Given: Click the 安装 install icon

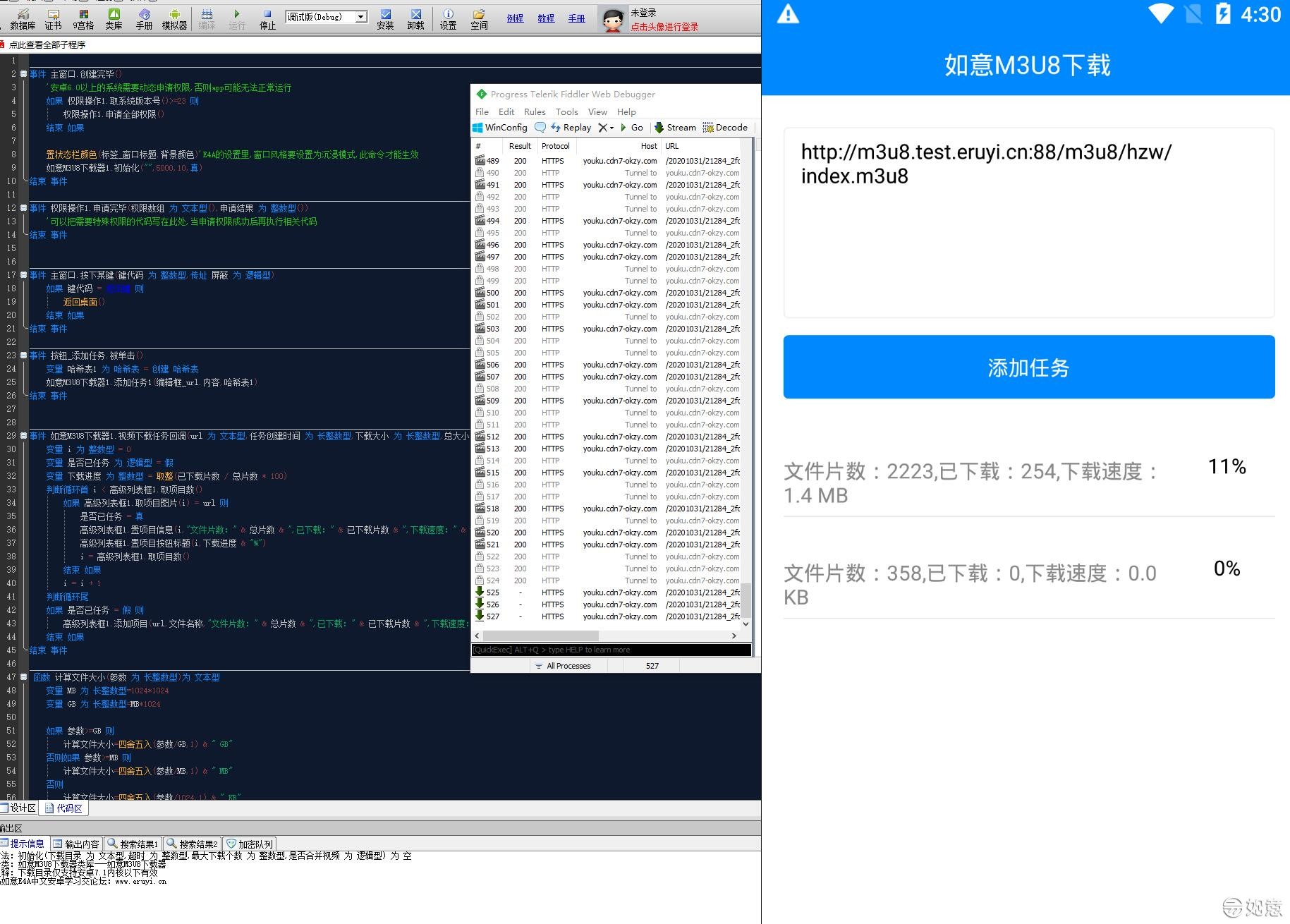Looking at the screenshot, I should pyautogui.click(x=385, y=19).
